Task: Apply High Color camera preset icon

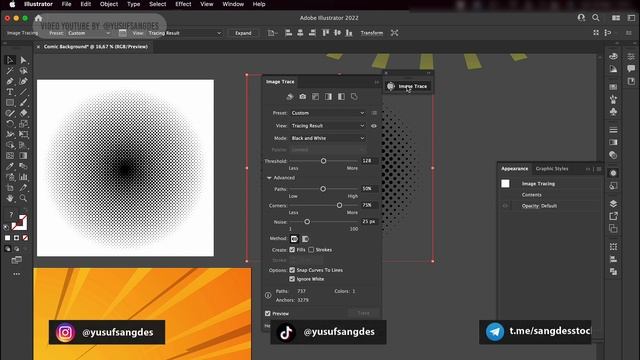Action: pyautogui.click(x=302, y=97)
